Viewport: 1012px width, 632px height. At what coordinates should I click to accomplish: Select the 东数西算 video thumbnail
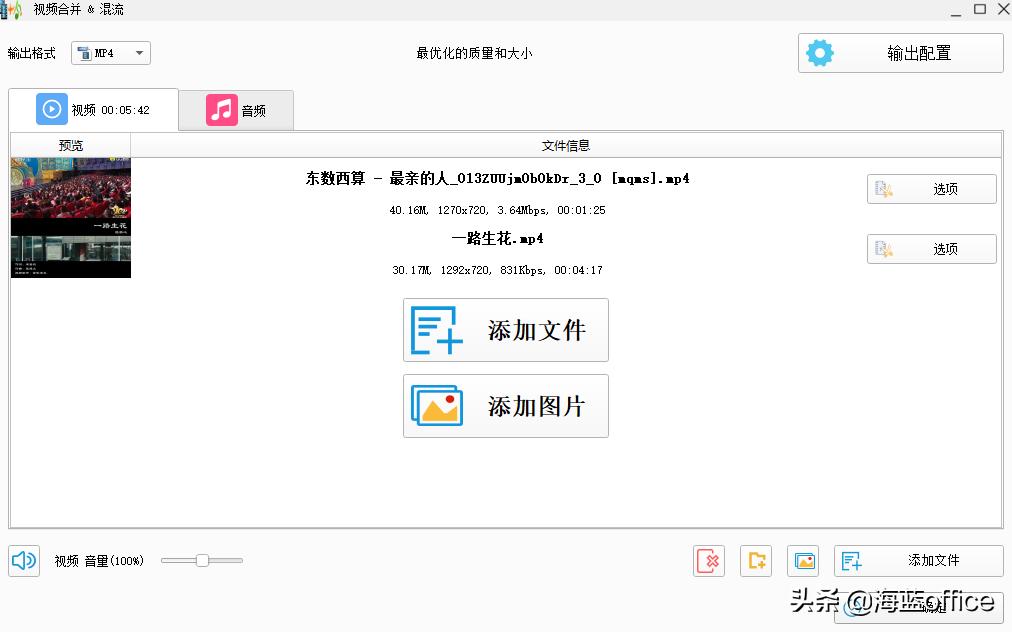tap(70, 195)
